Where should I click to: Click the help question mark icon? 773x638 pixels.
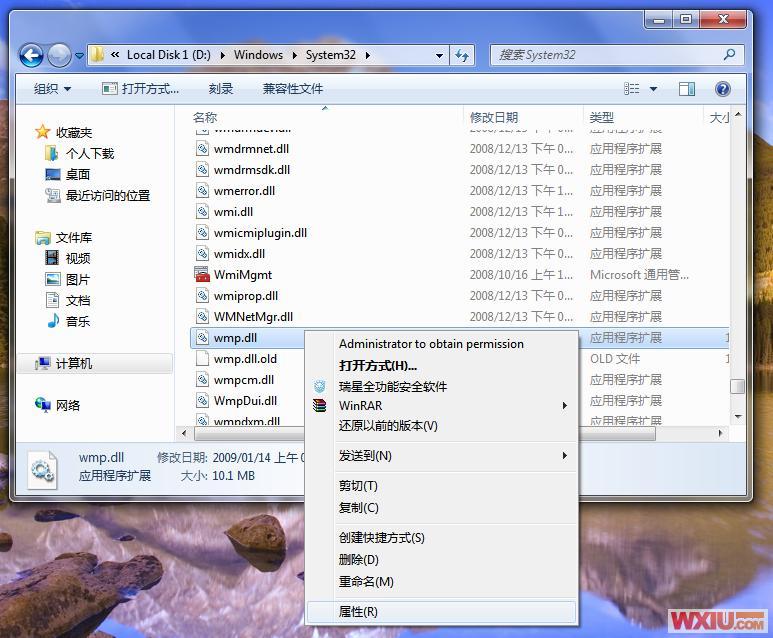point(723,89)
